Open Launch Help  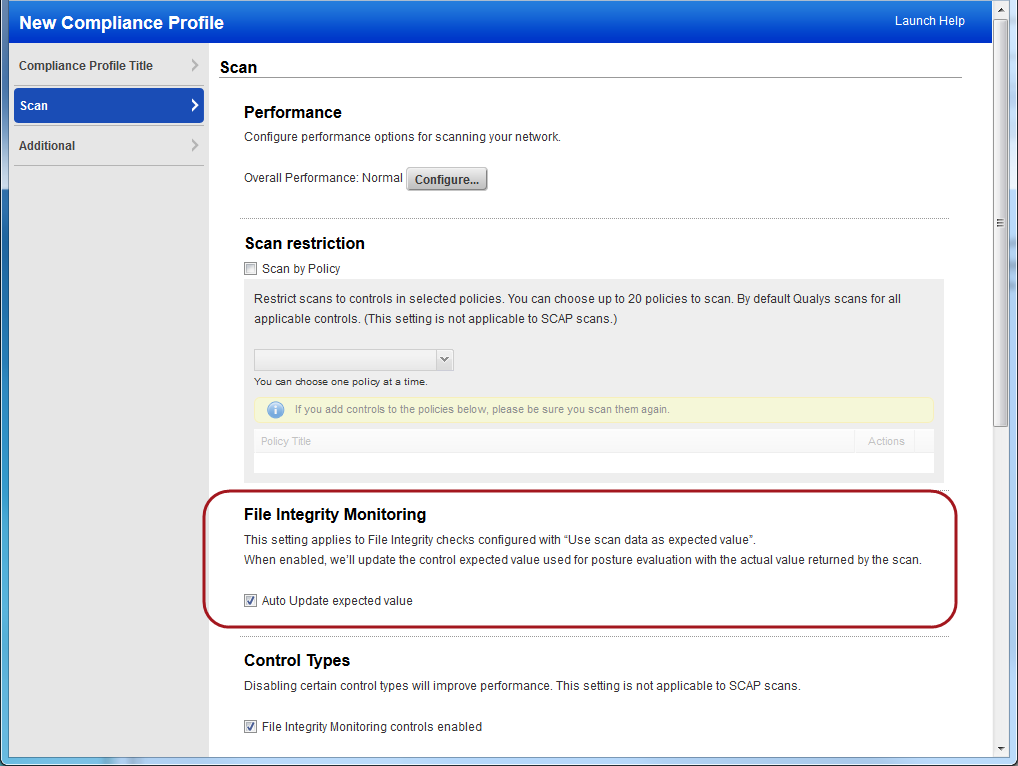[x=930, y=20]
